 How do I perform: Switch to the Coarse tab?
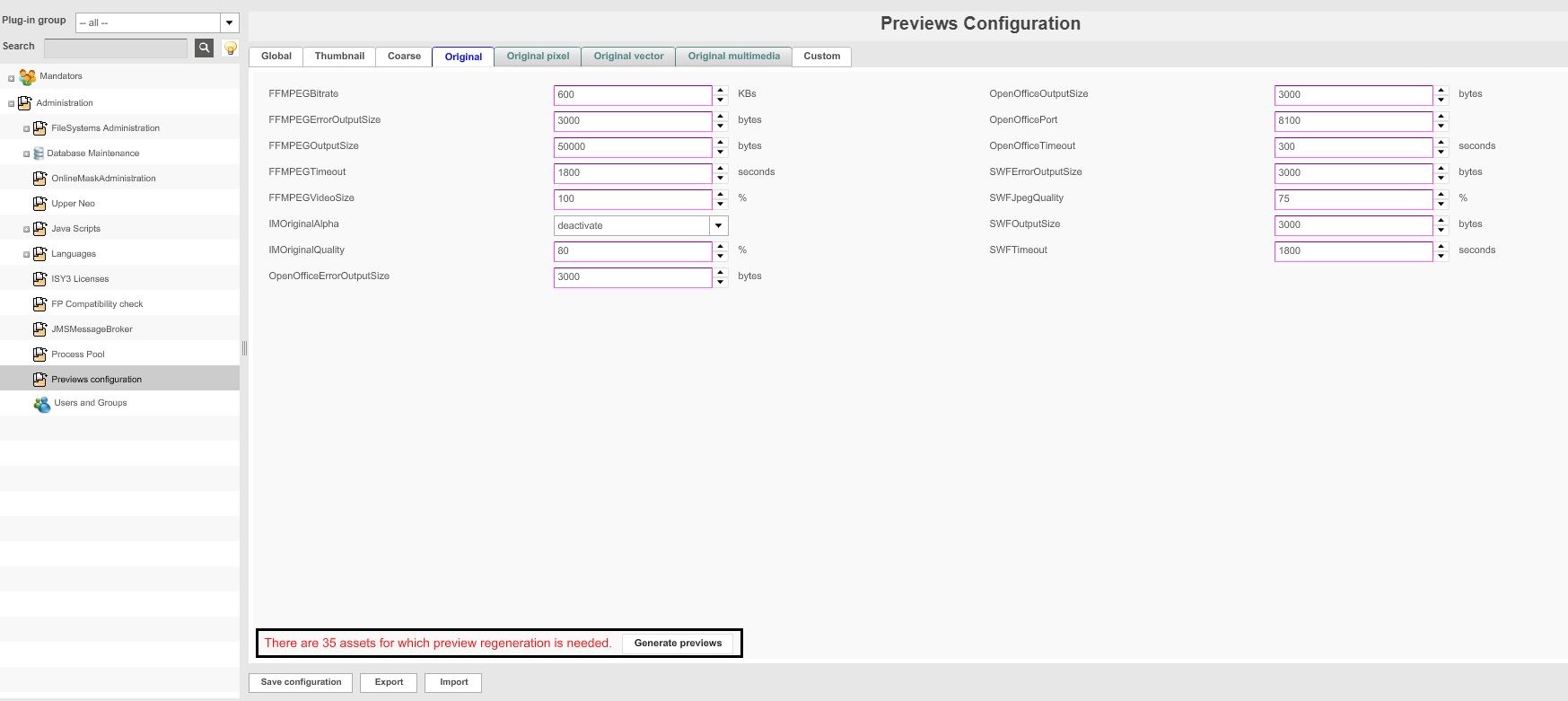pyautogui.click(x=404, y=57)
